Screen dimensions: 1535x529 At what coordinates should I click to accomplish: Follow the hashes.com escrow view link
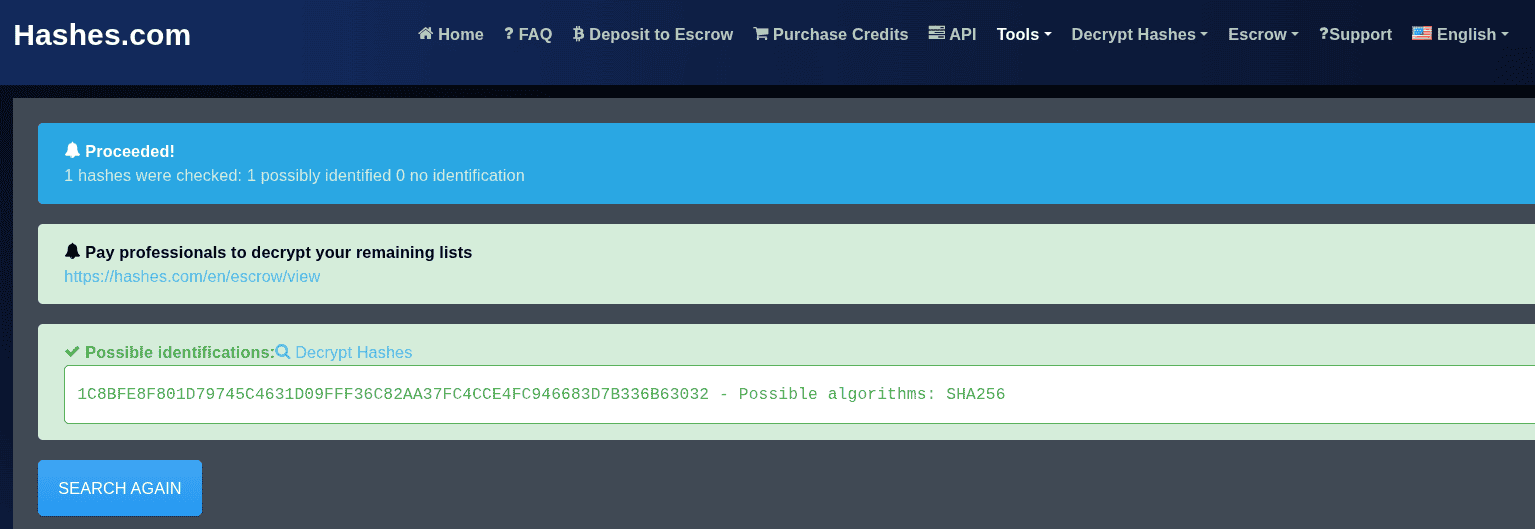pyautogui.click(x=192, y=276)
